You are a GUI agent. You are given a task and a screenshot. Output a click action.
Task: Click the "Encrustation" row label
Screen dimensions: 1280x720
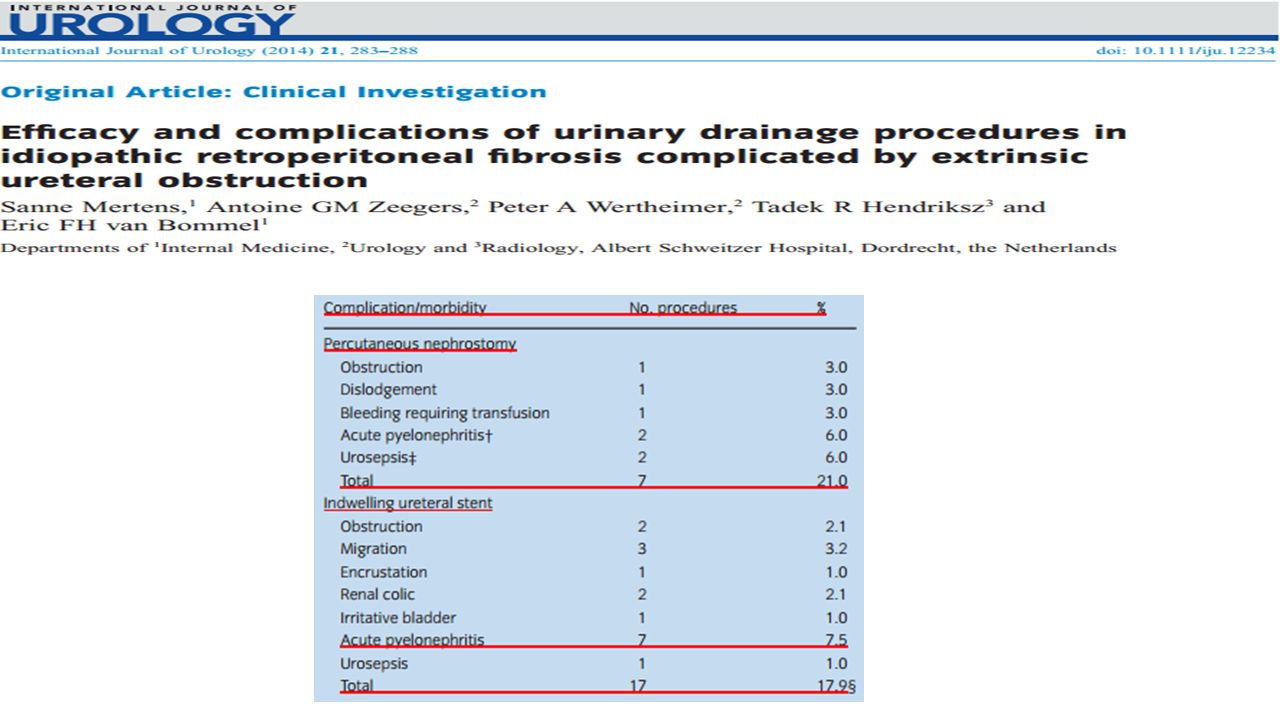click(x=383, y=572)
